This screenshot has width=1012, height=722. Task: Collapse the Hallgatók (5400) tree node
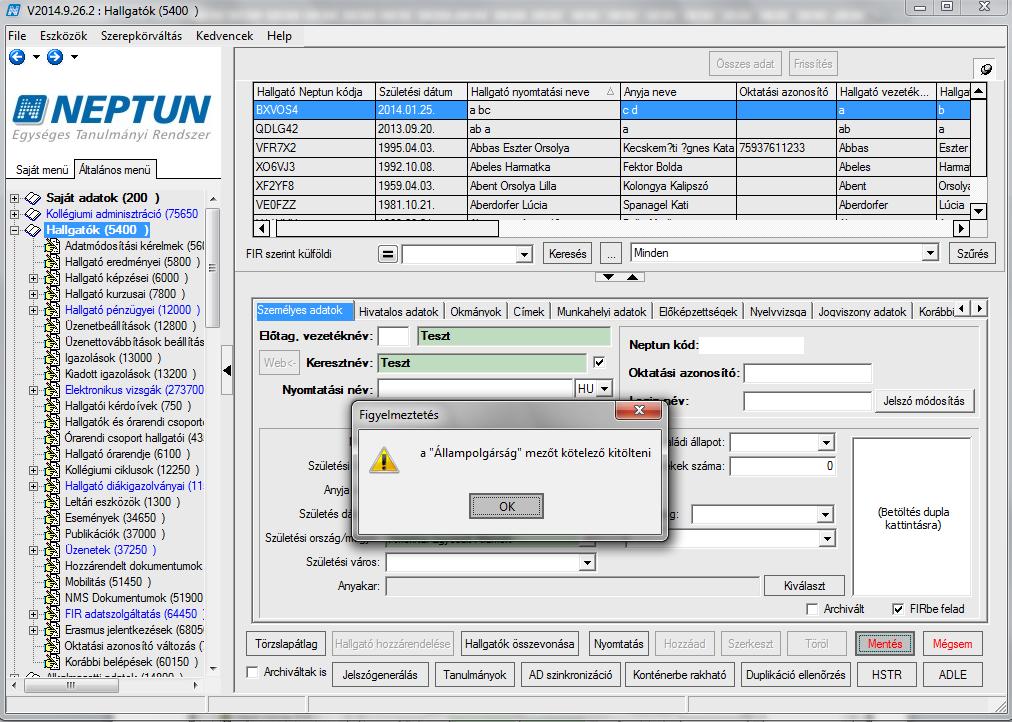pos(15,230)
